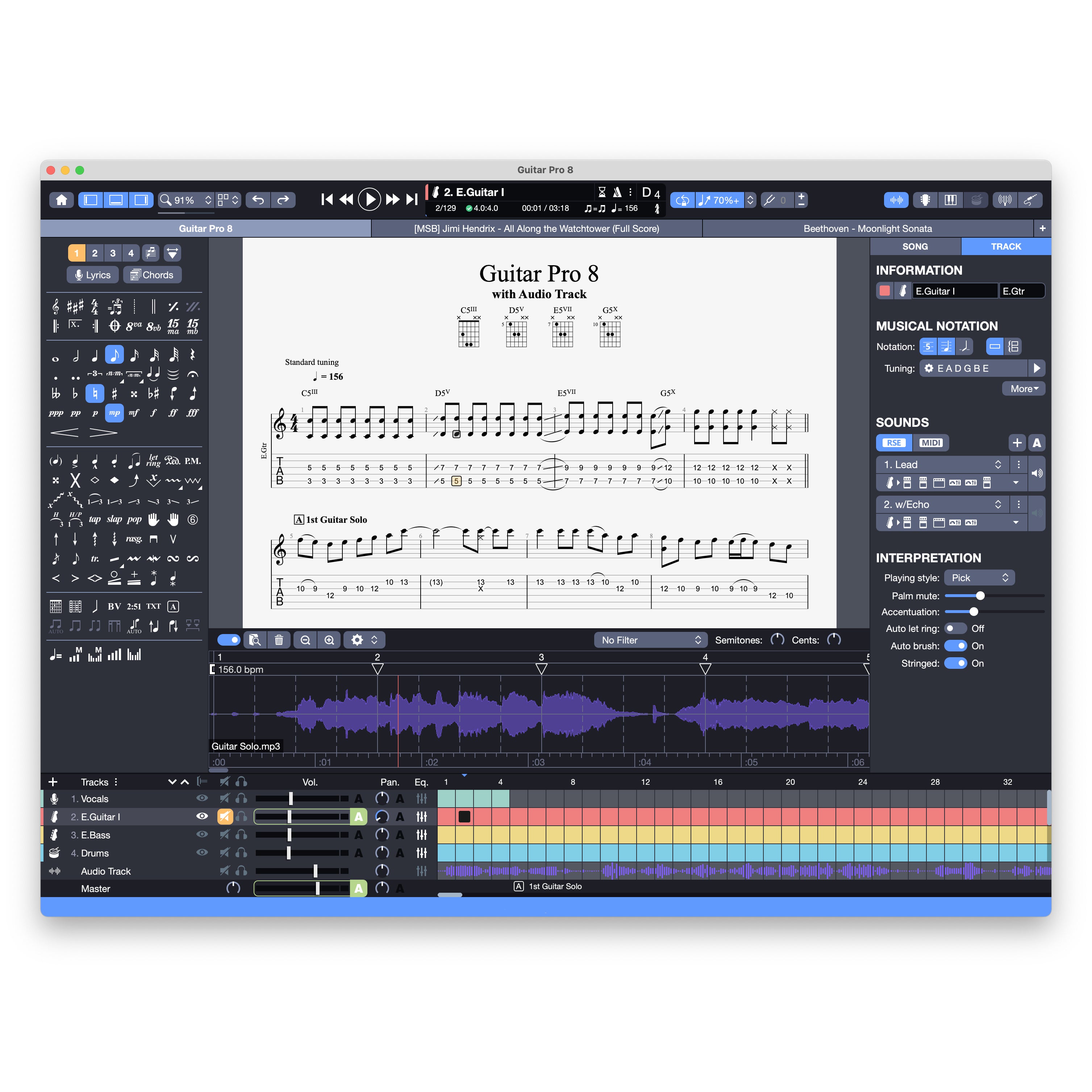The image size is (1092, 1092).
Task: Toggle Stringed switch
Action: click(x=955, y=663)
